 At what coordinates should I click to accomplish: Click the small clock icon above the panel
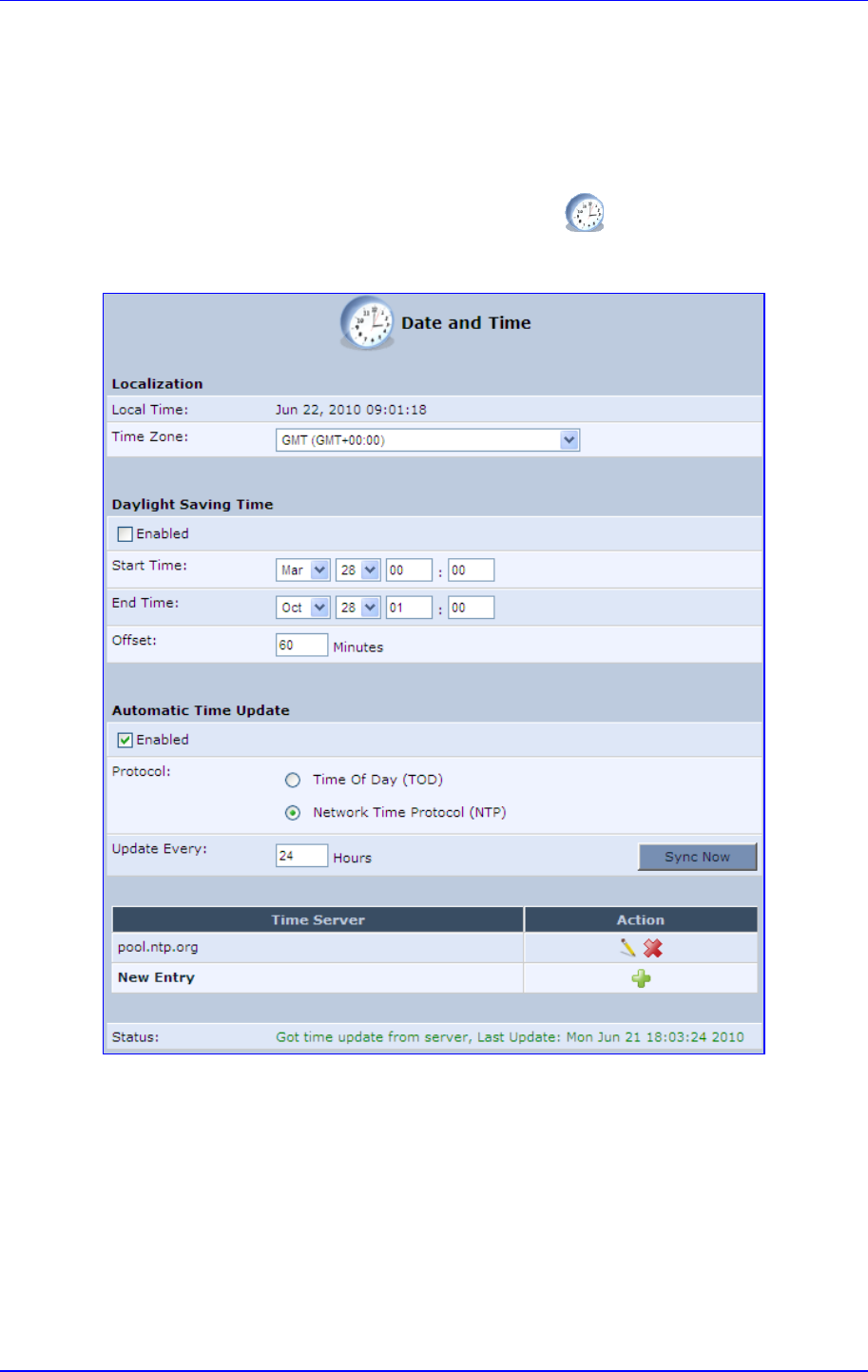[x=586, y=213]
